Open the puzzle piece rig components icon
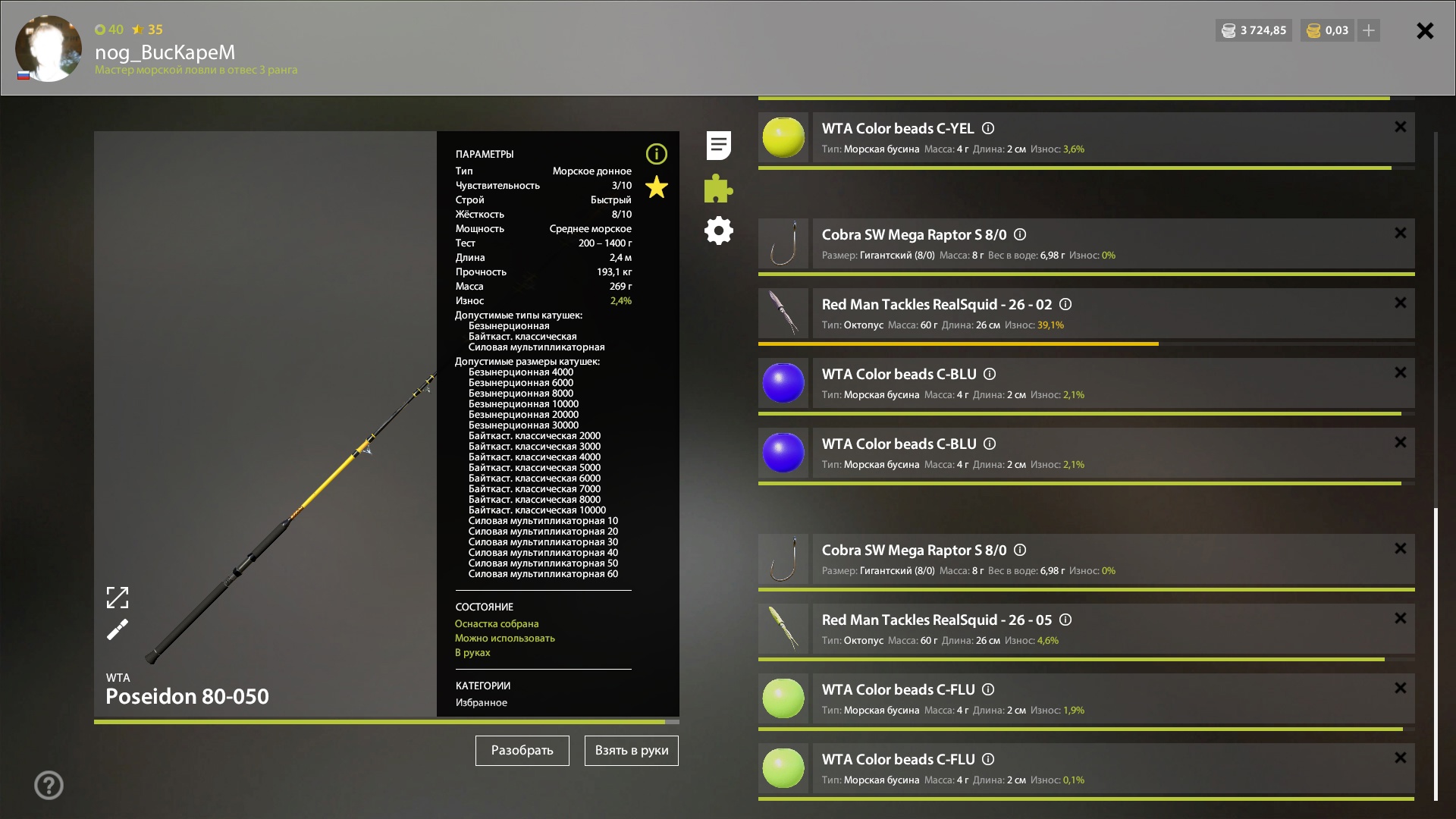This screenshot has width=1456, height=819. (x=718, y=188)
